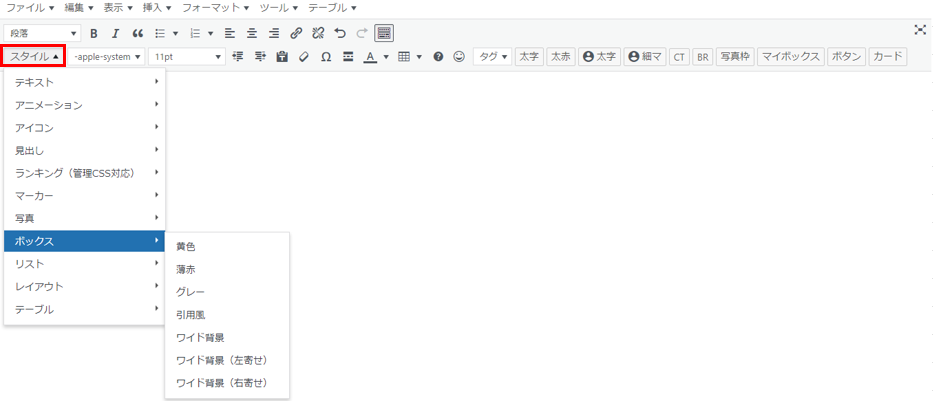This screenshot has width=933, height=401.
Task: Expand the タグ dropdown
Action: [x=492, y=57]
